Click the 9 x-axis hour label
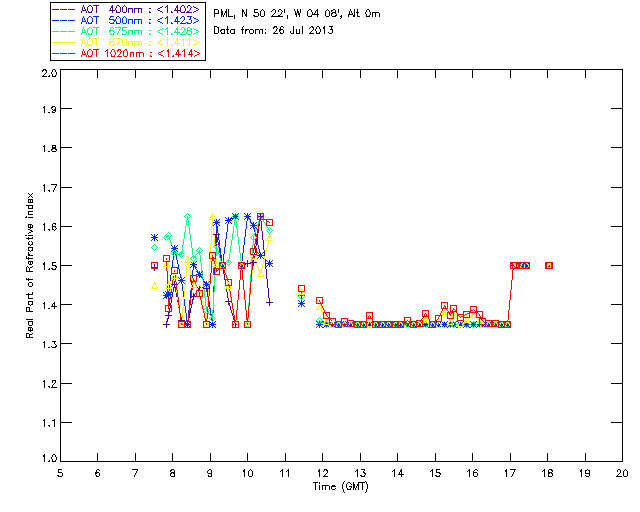640x512 pixels. [210, 473]
